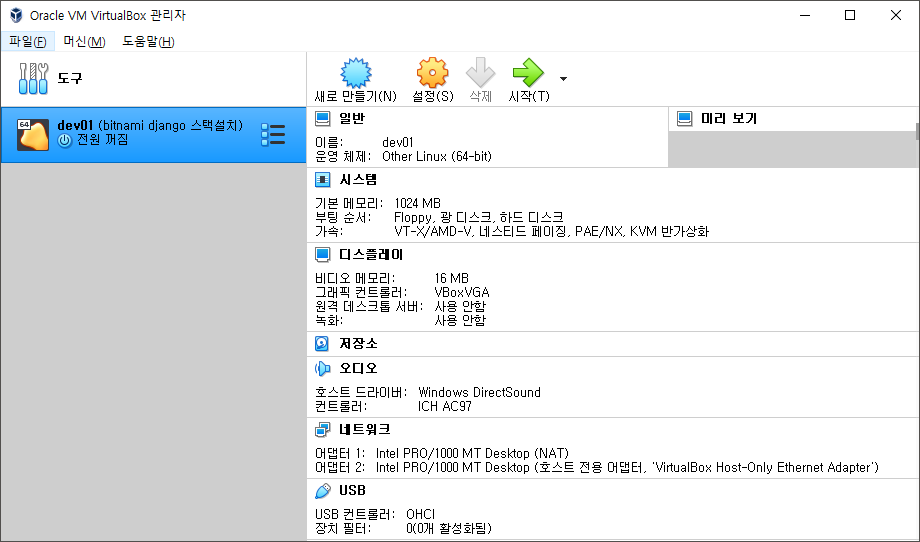Select the 도구 tools entry
The width and height of the screenshot is (920, 542).
point(153,79)
